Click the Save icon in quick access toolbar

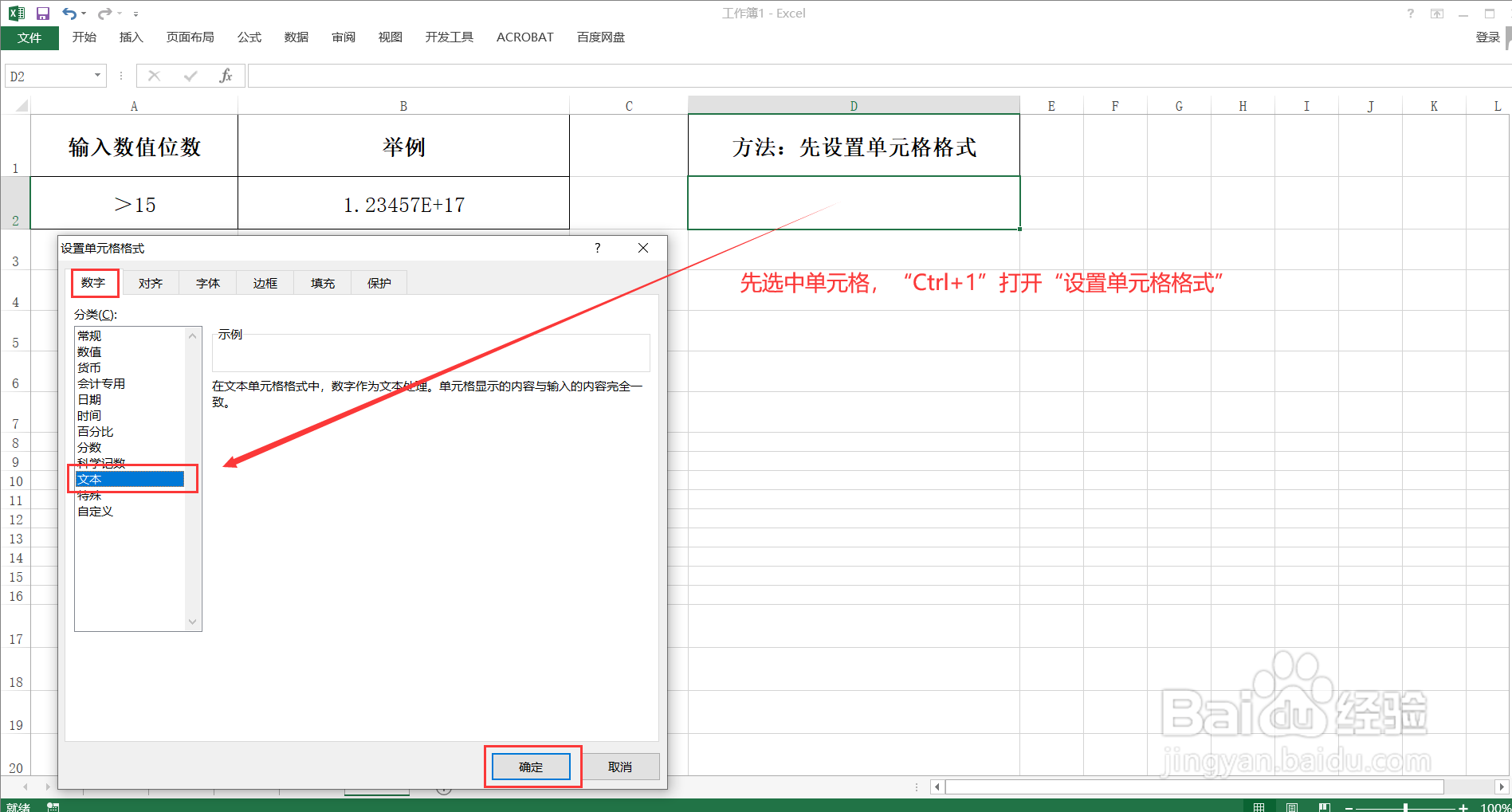[x=43, y=14]
